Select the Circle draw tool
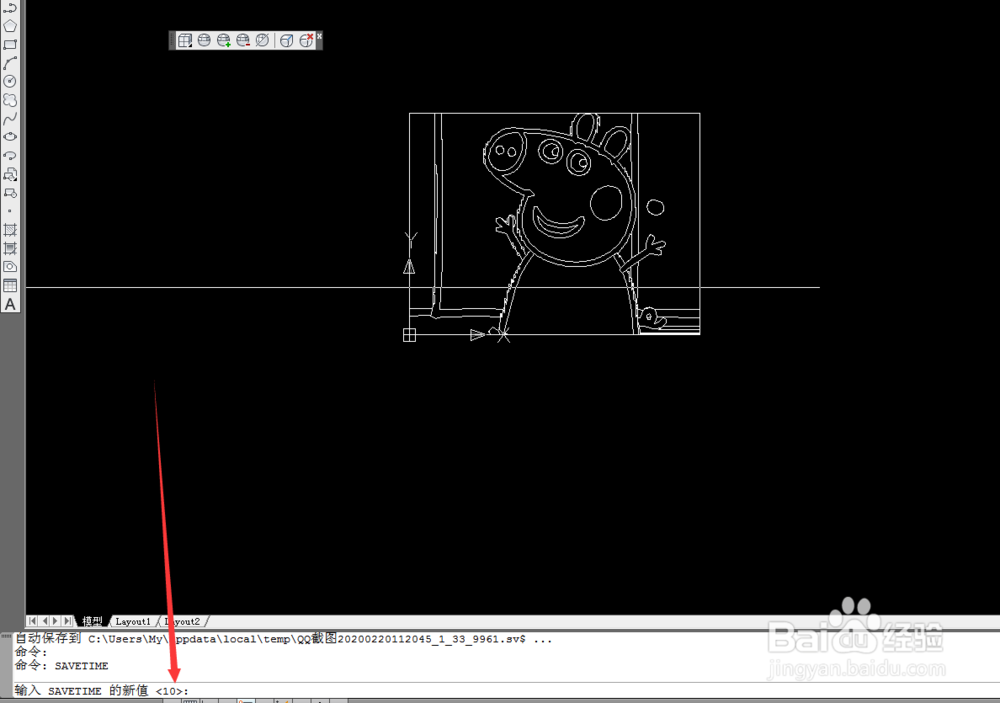The image size is (1000, 703). click(x=10, y=81)
